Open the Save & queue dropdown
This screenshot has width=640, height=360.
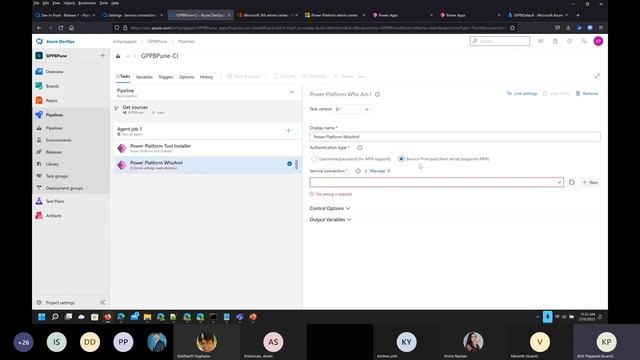pos(246,76)
